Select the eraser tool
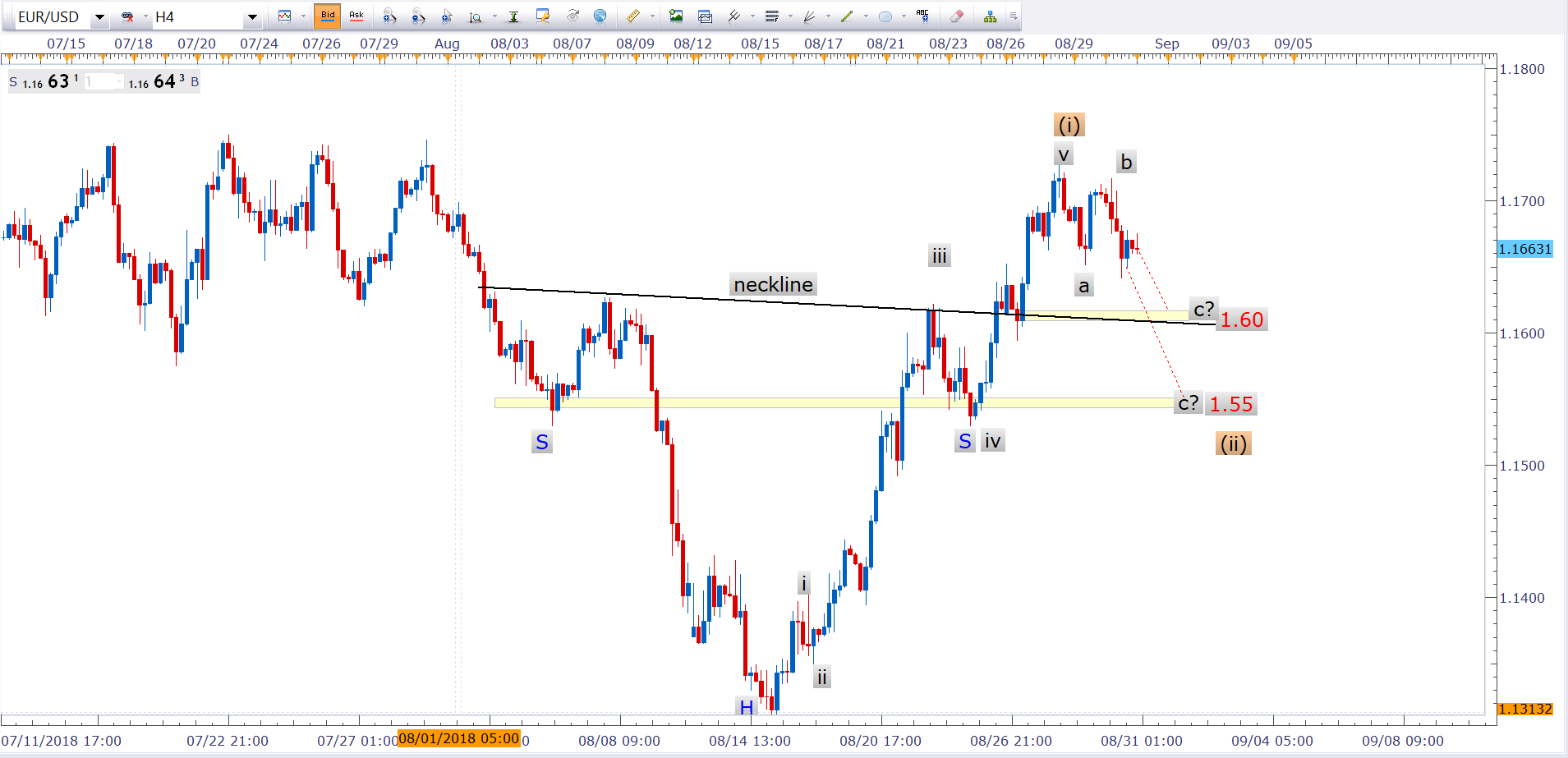 pos(956,16)
